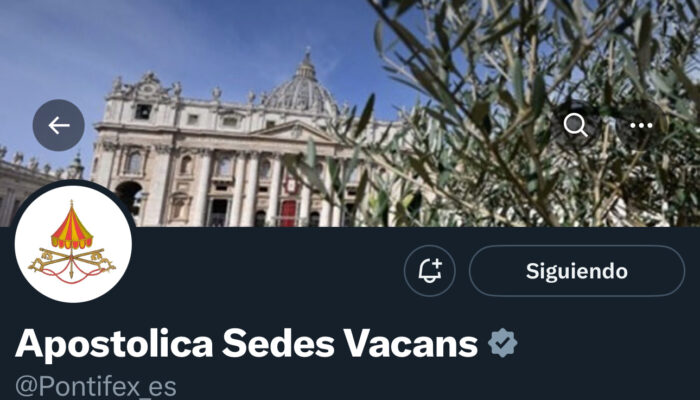The image size is (700, 400).
Task: Click the word Vacans in the profile name
Action: [410, 343]
